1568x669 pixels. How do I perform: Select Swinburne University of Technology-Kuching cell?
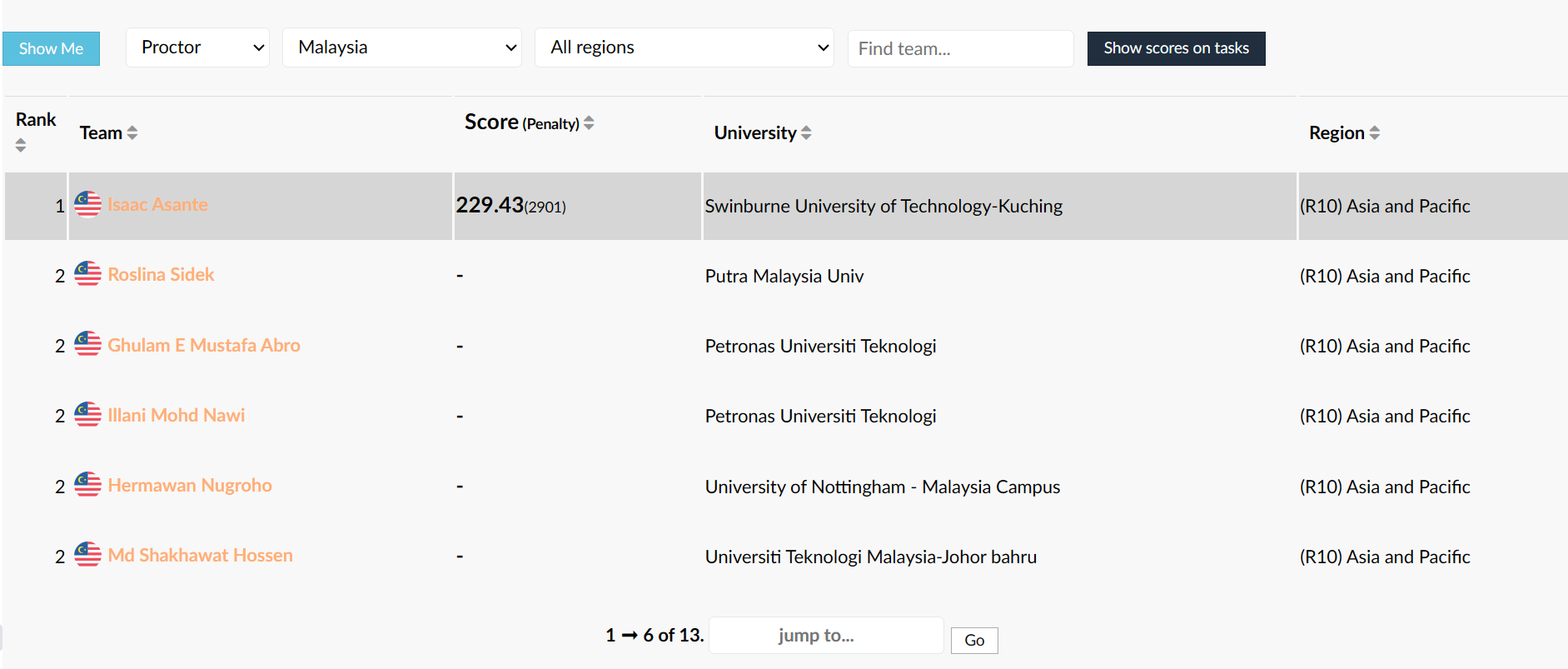pyautogui.click(x=999, y=206)
